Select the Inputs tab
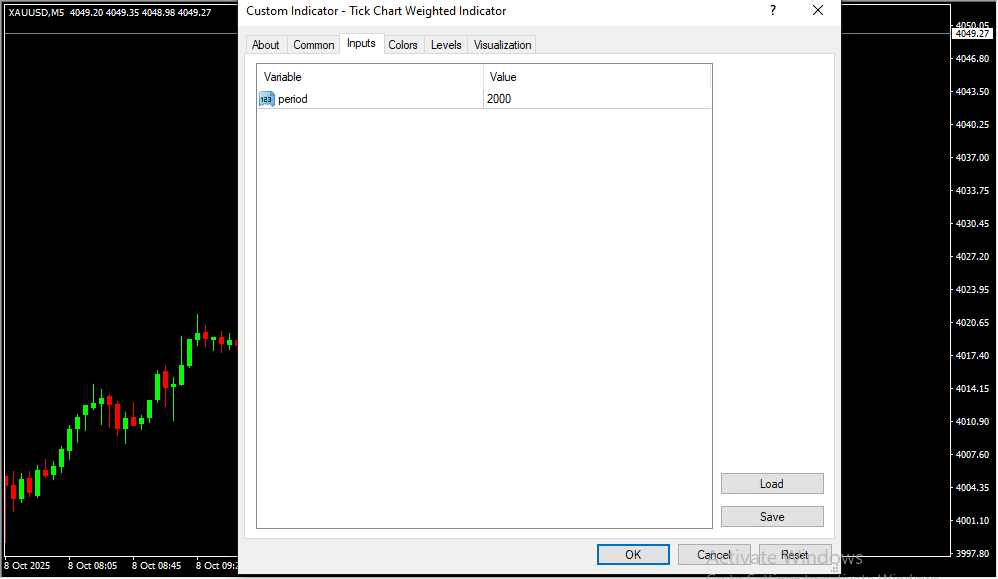This screenshot has height=579, width=998. coord(361,44)
